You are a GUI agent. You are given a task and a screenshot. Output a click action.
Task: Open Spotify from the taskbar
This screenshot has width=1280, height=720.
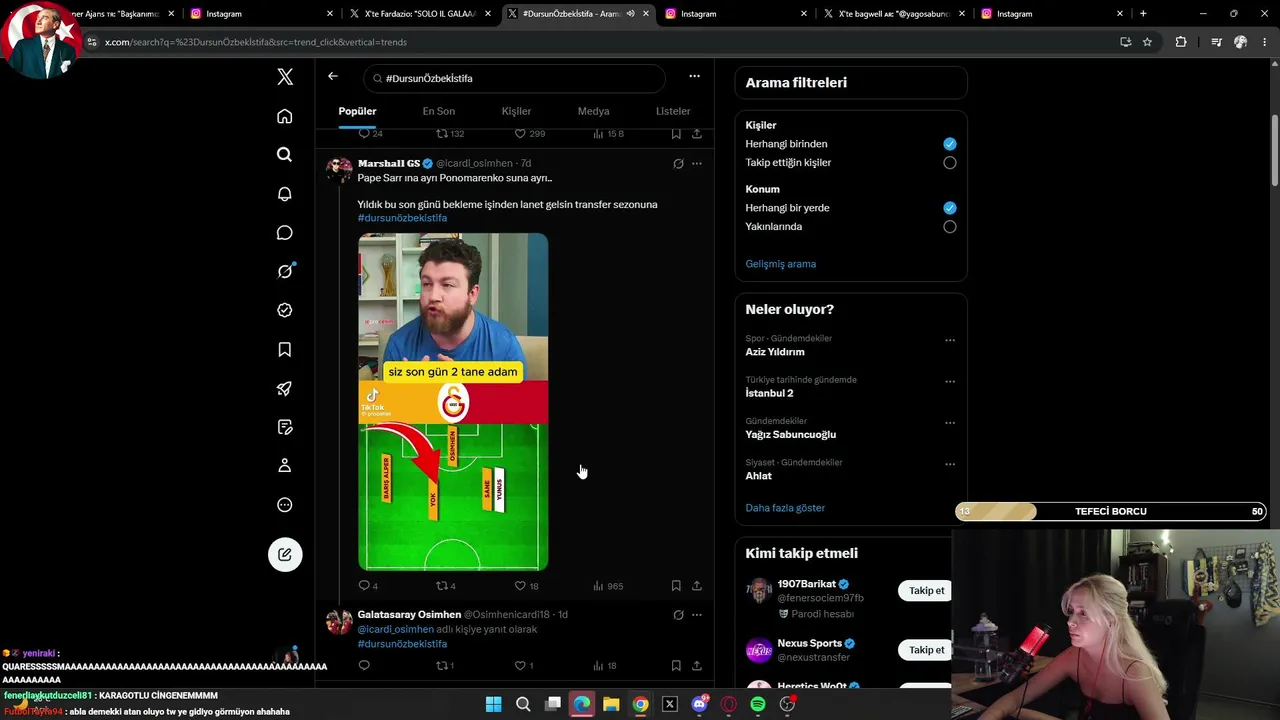[758, 704]
